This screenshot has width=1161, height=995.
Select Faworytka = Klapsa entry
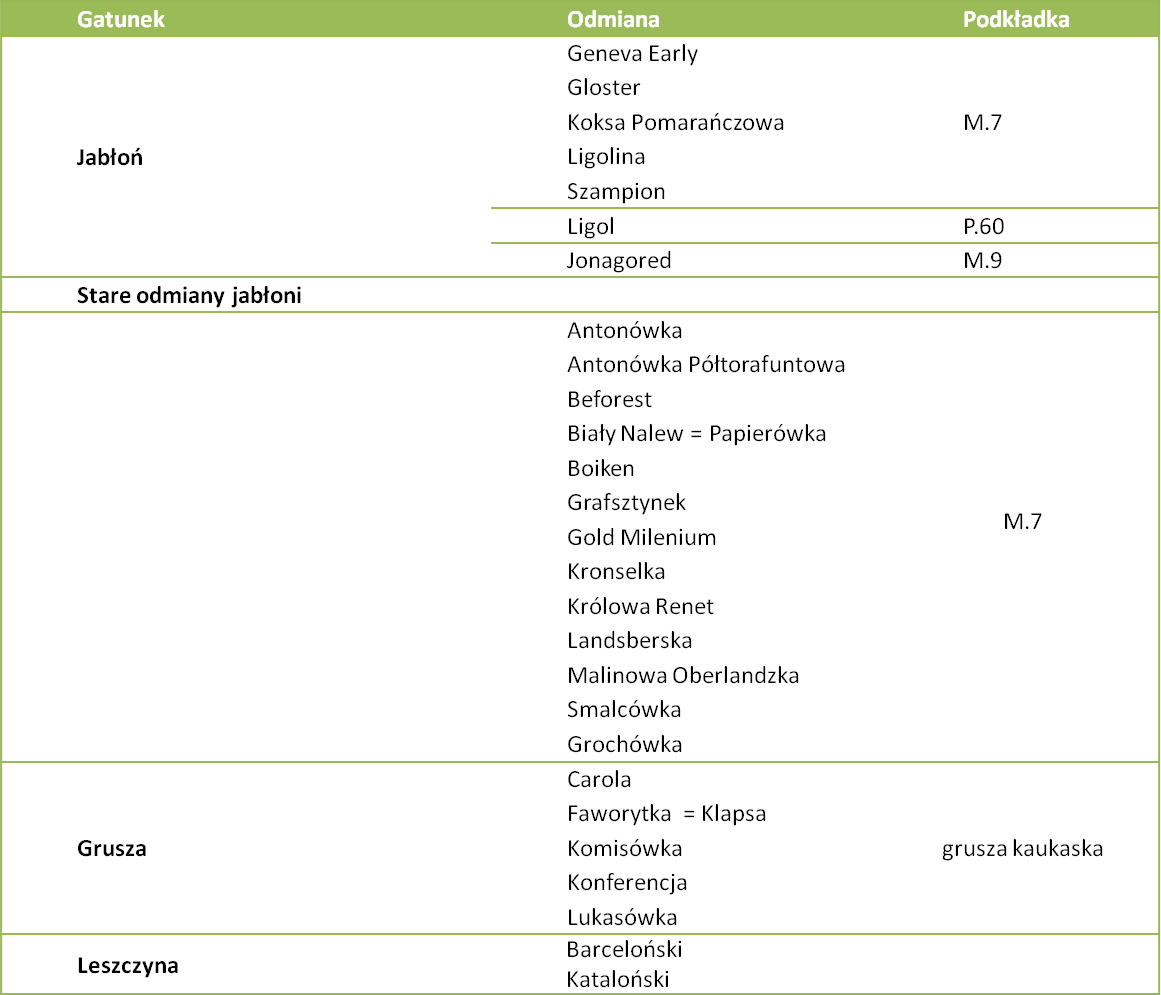coord(666,814)
